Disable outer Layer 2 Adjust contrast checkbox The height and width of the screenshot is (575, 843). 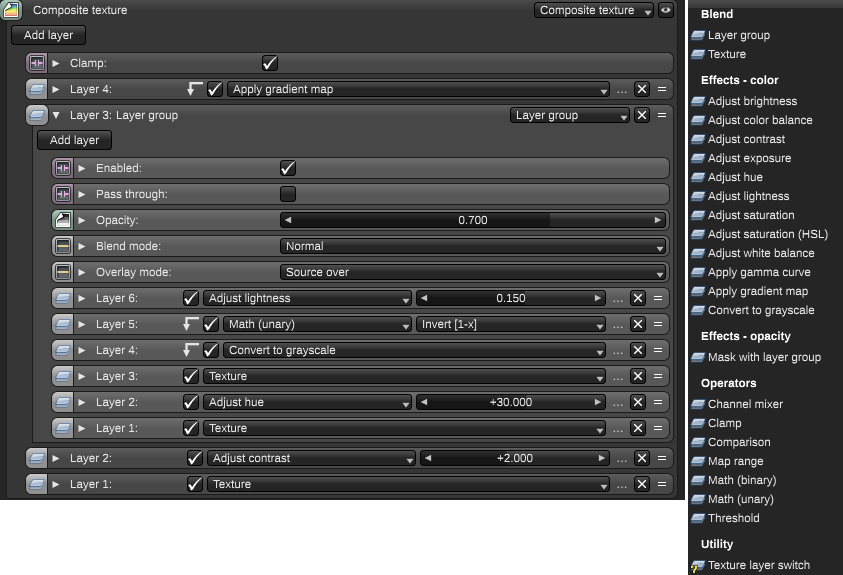pos(195,458)
